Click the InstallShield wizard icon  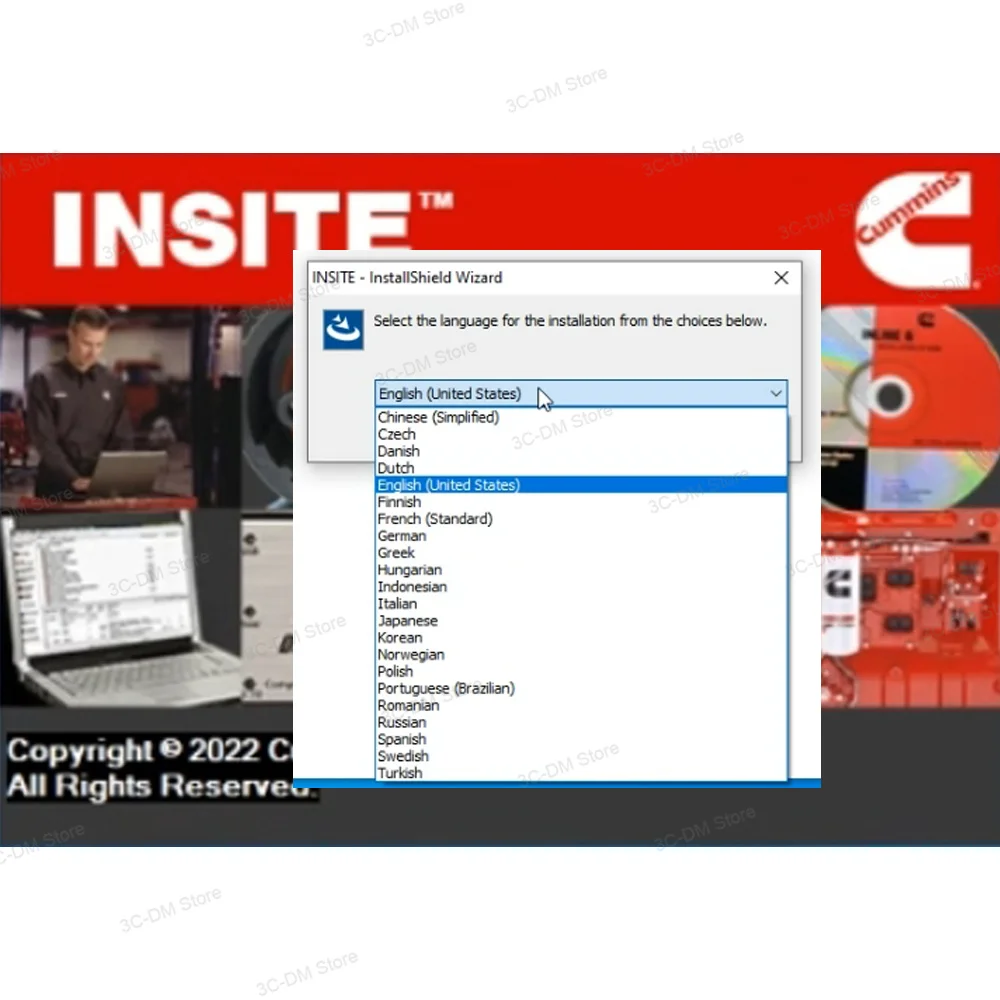(x=343, y=330)
